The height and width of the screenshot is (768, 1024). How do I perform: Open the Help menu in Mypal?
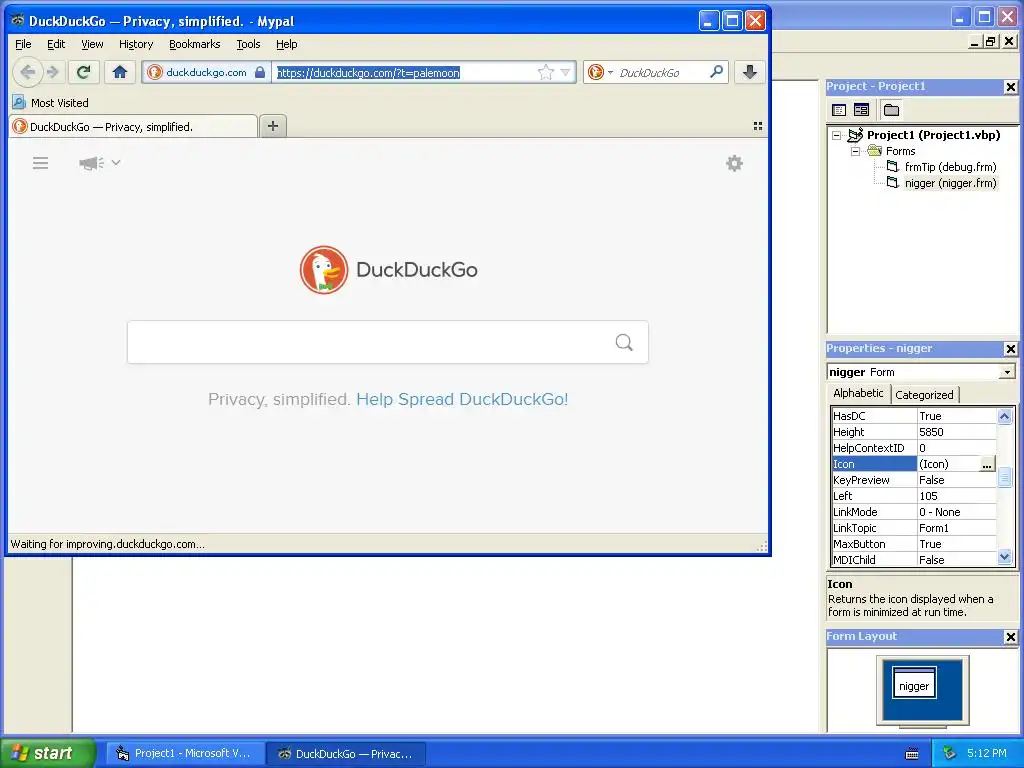[286, 44]
